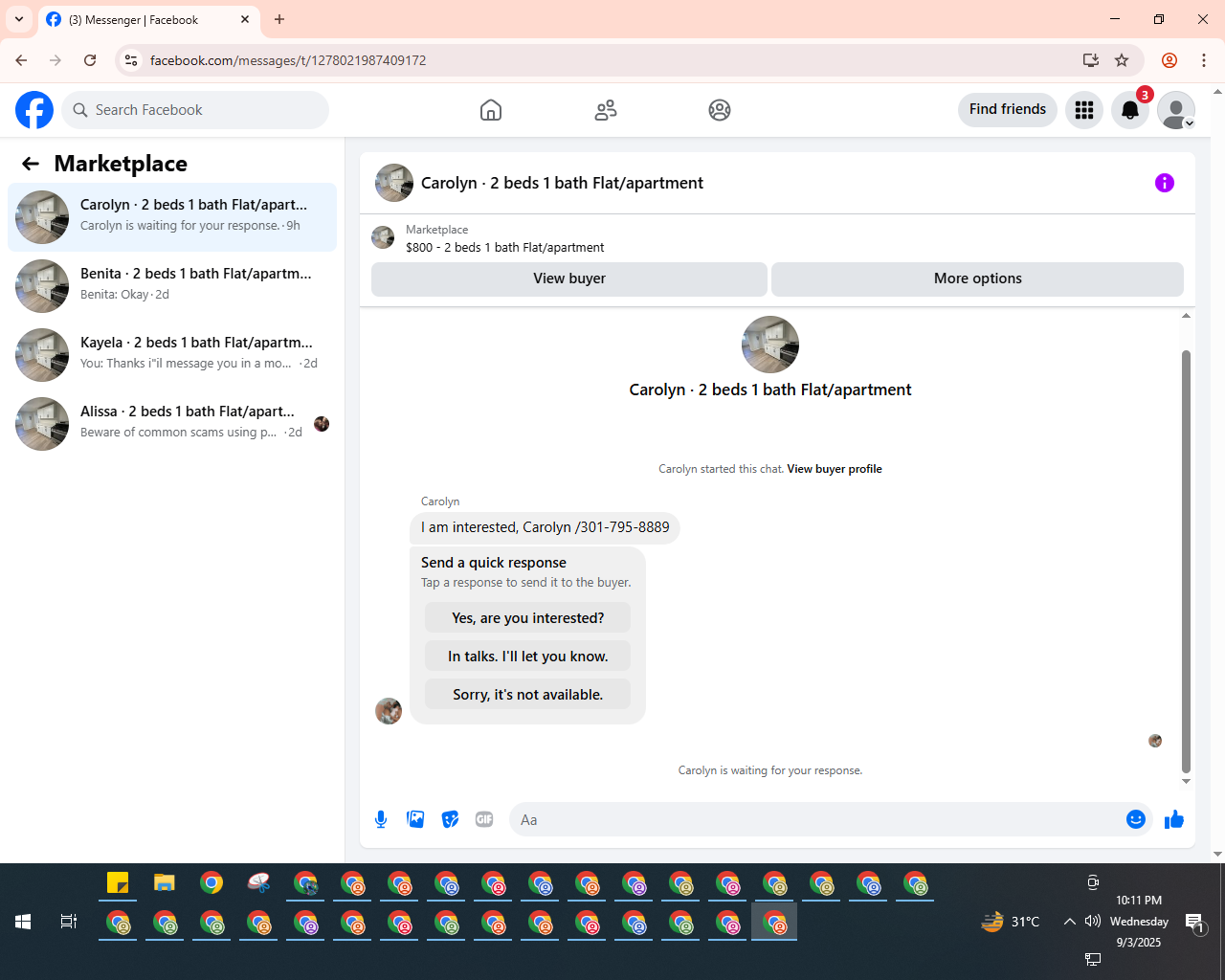This screenshot has width=1225, height=980.
Task: Click the Find friends button
Action: click(x=1008, y=109)
